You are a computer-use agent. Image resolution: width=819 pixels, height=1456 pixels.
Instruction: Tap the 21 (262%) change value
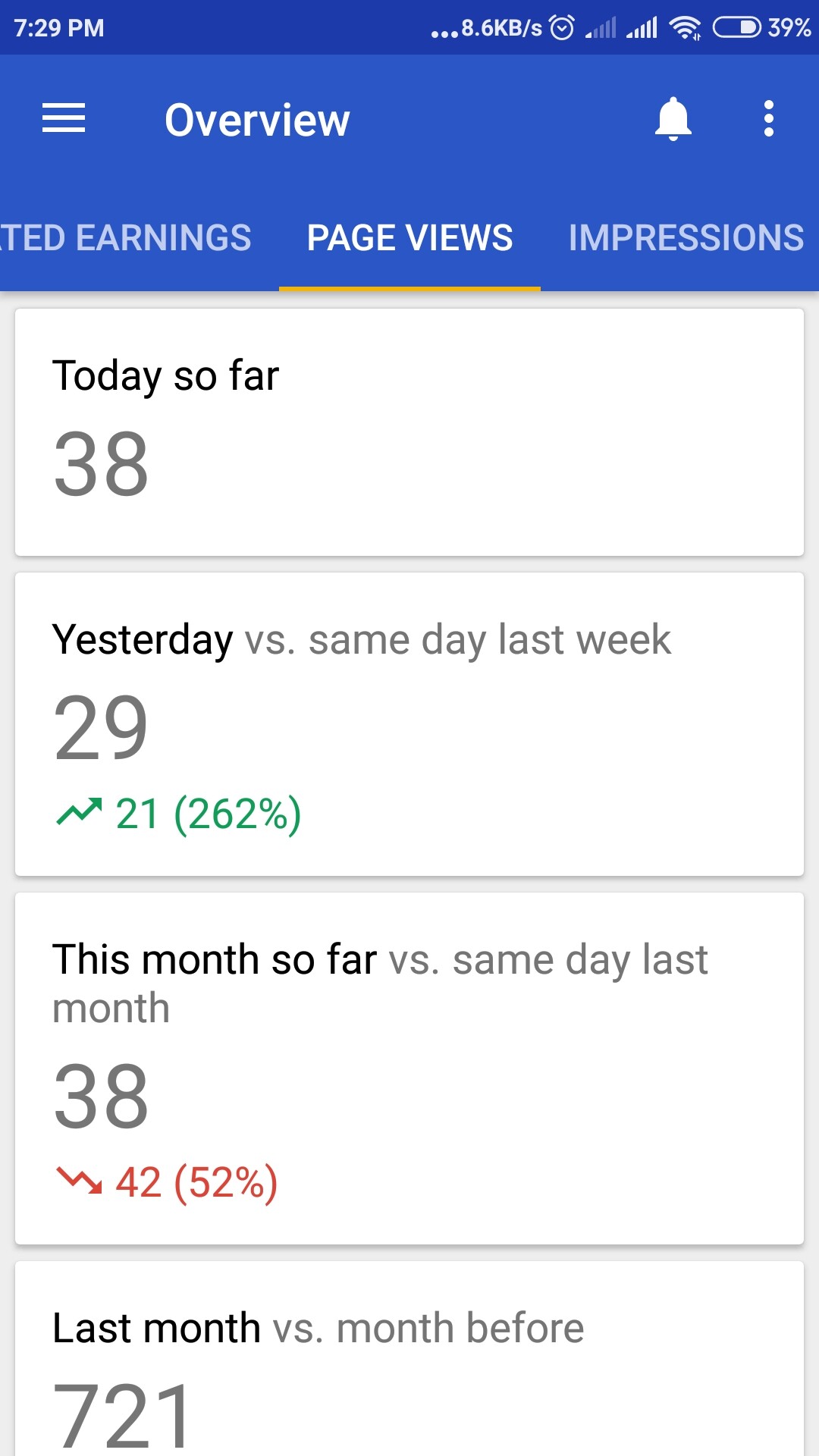point(209,814)
